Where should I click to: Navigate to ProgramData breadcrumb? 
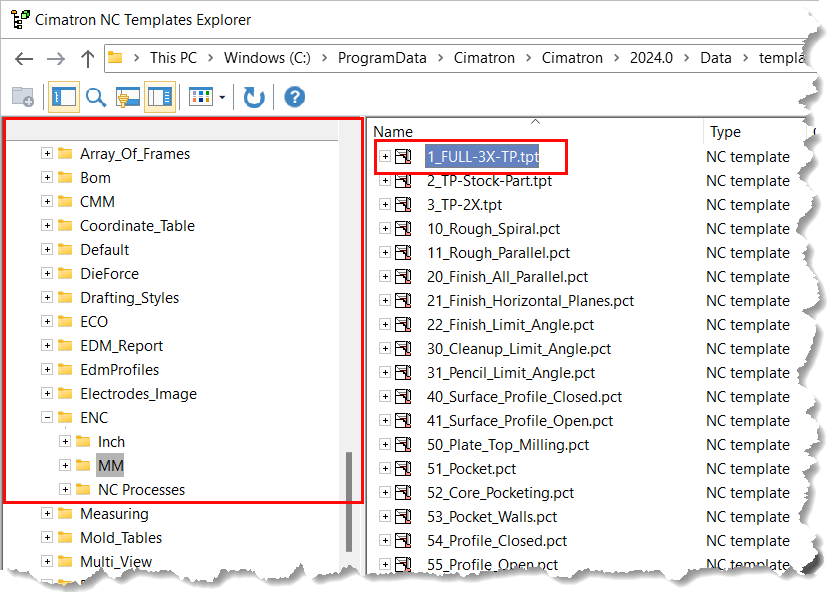(382, 58)
